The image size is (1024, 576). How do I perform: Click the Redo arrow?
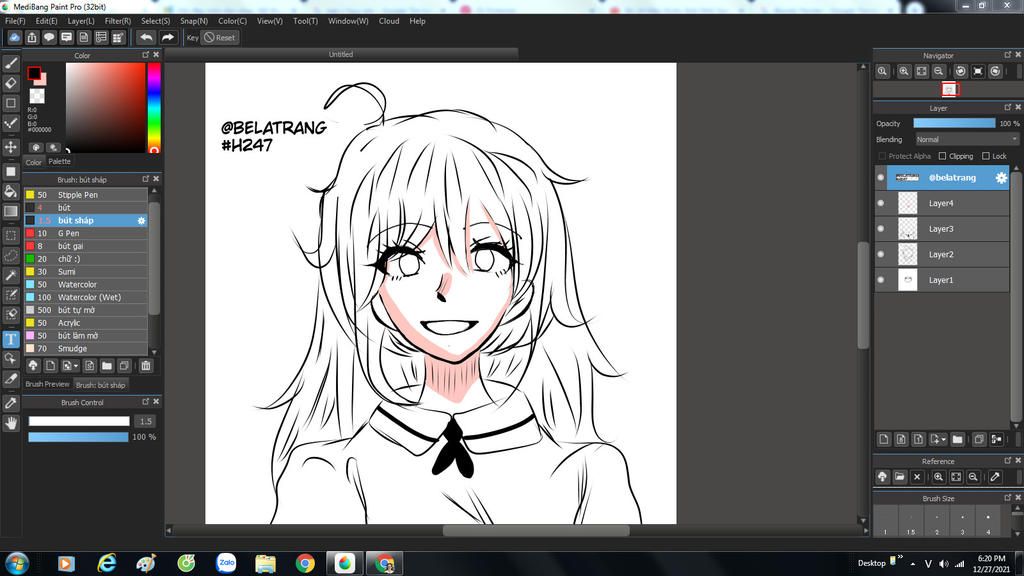pyautogui.click(x=168, y=37)
